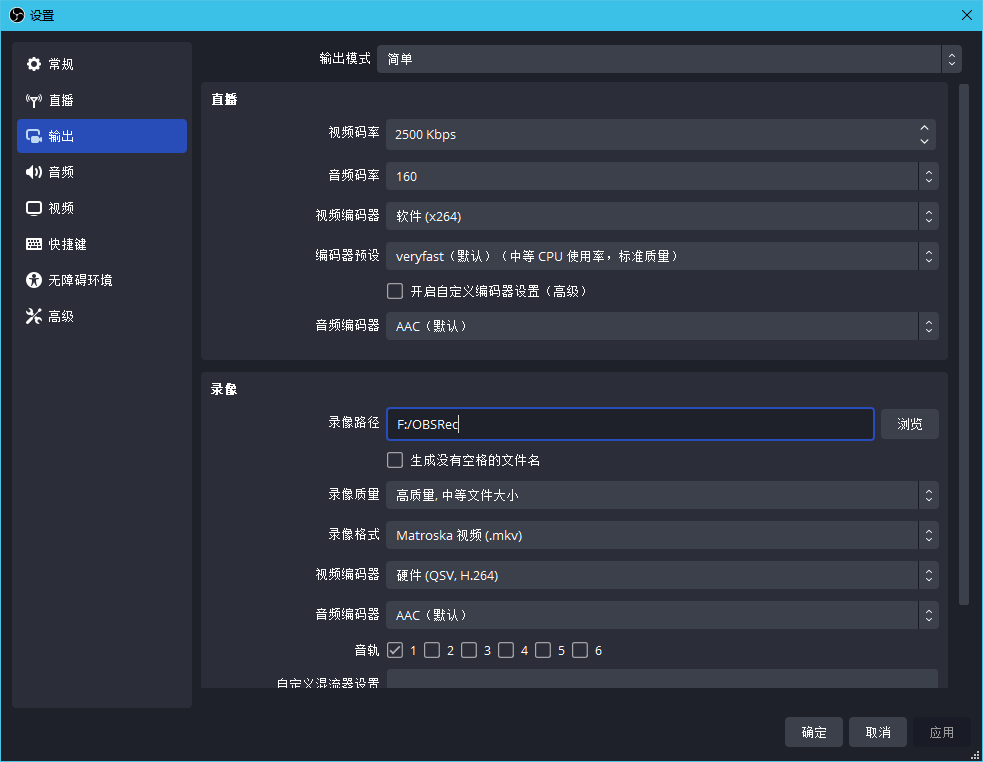Click the 录像路径 text field
Screen dimensions: 983x762
coord(630,424)
